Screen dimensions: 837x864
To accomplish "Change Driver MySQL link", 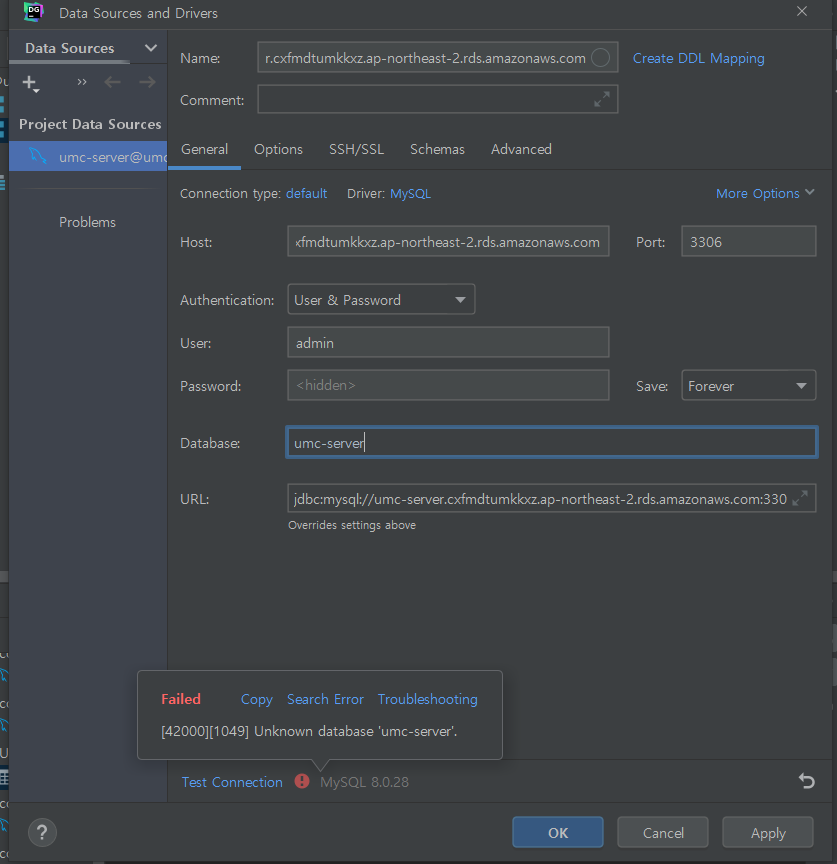I will point(411,194).
